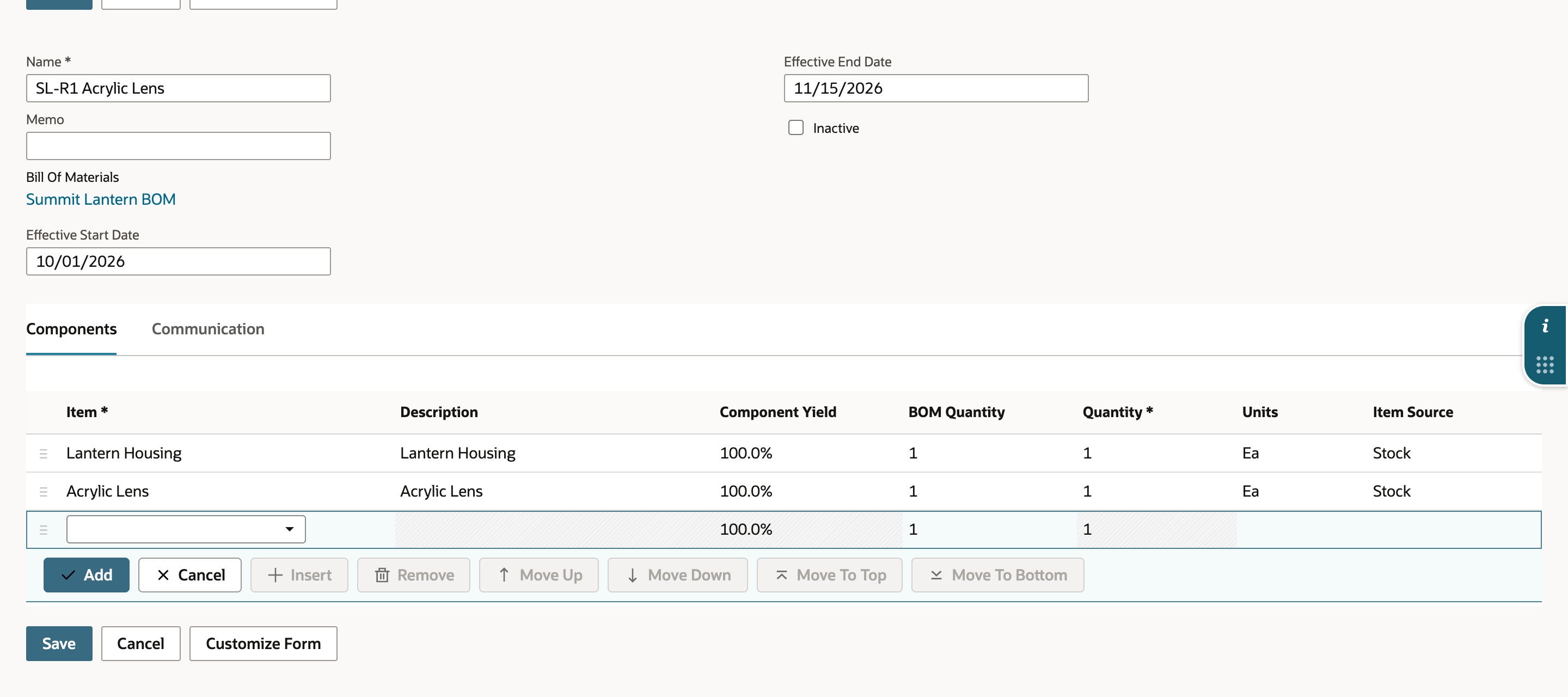
Task: Click drag handle of the new empty row
Action: [x=43, y=530]
